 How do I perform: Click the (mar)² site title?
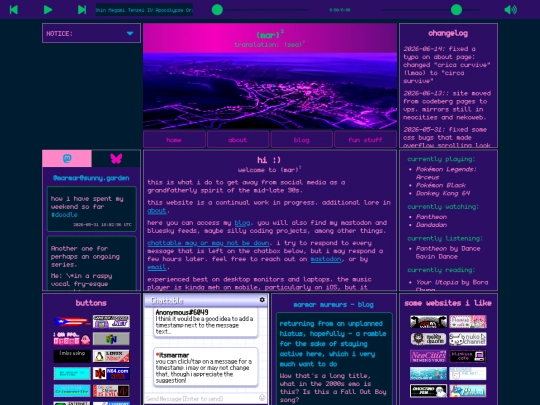pos(270,34)
